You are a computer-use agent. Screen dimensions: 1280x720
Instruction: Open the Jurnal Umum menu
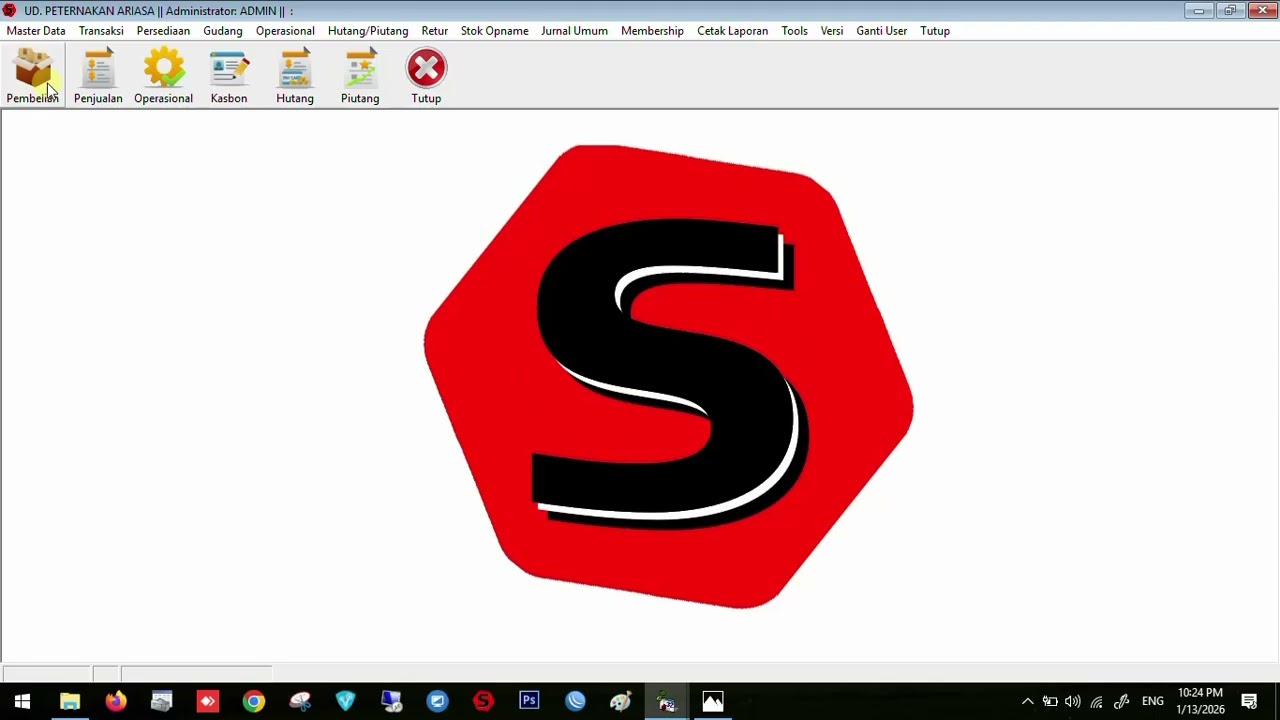click(574, 31)
